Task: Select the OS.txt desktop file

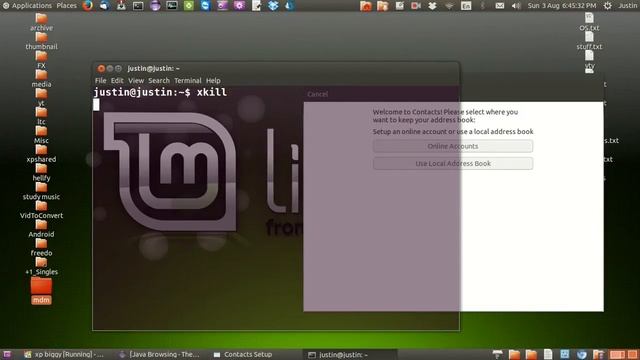Action: 589,22
